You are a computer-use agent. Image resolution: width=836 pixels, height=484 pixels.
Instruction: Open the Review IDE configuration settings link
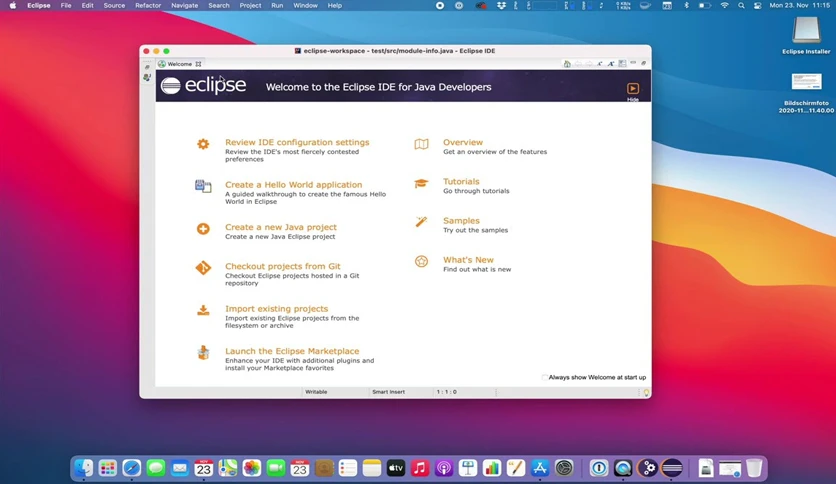[x=297, y=142]
